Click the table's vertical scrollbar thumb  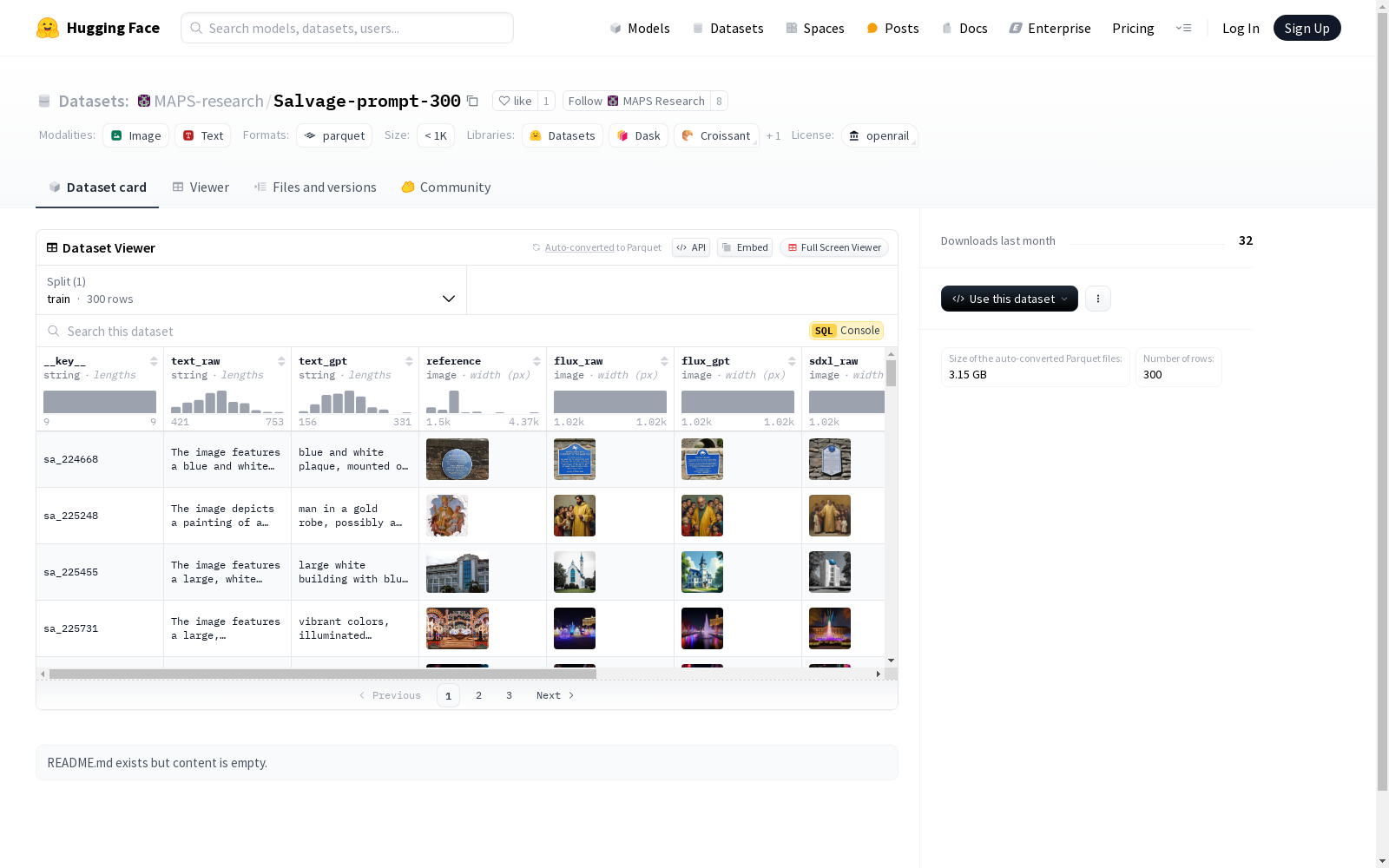coord(891,373)
